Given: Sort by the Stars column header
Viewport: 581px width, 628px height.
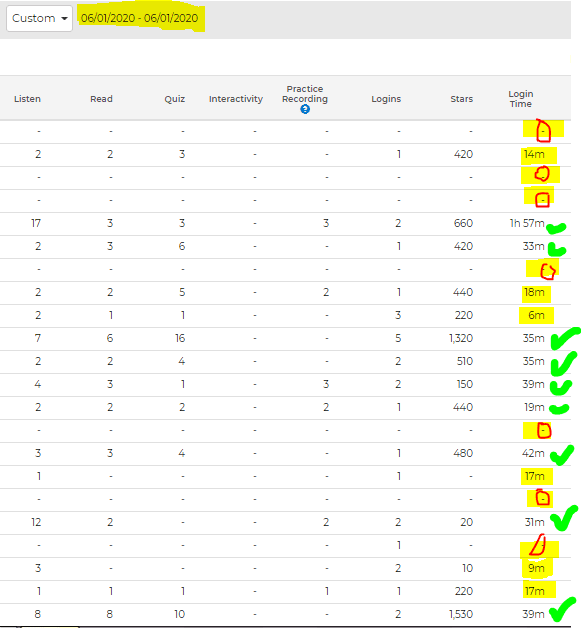Looking at the screenshot, I should [x=462, y=99].
